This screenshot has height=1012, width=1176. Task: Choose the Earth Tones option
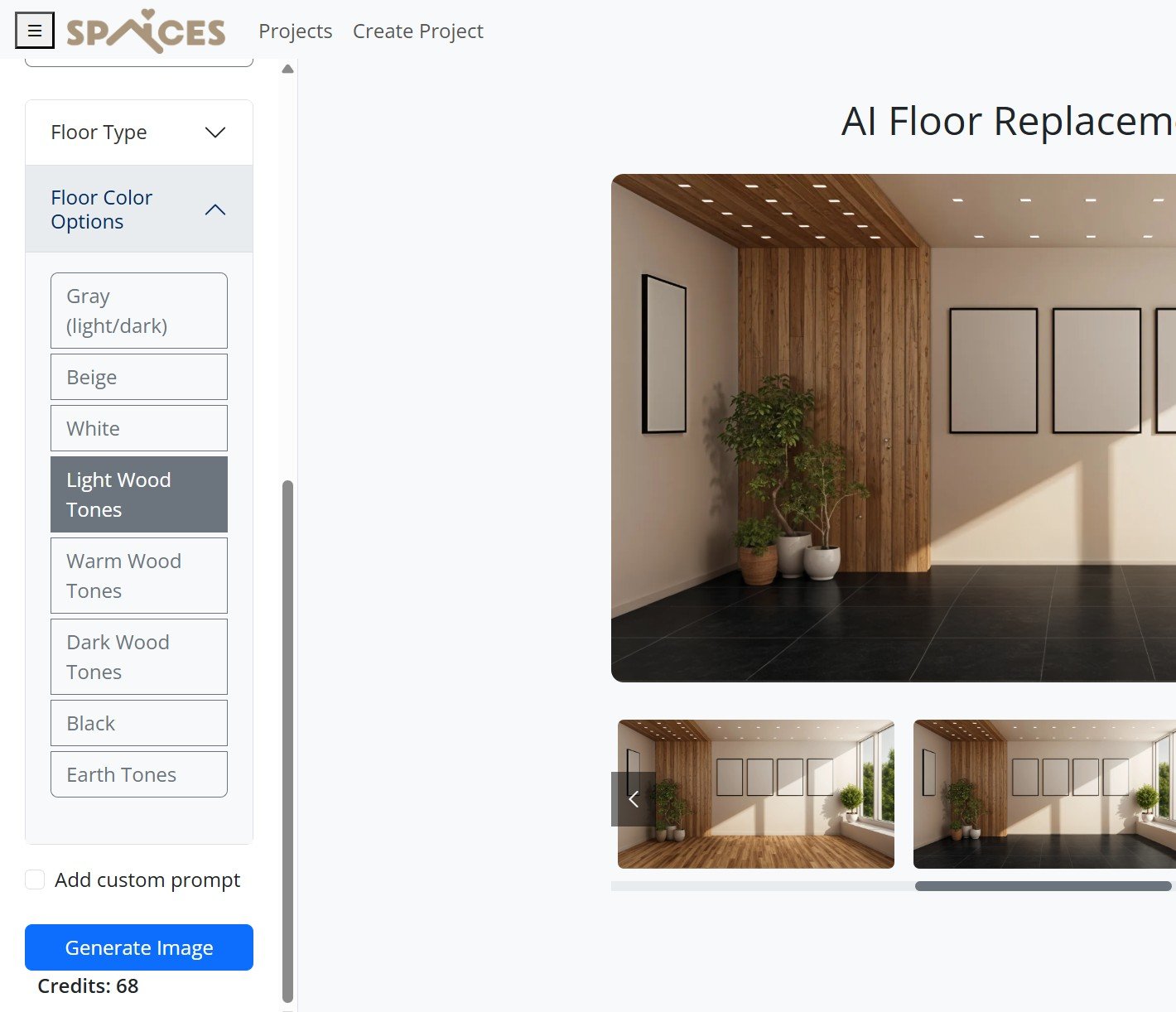pos(139,774)
